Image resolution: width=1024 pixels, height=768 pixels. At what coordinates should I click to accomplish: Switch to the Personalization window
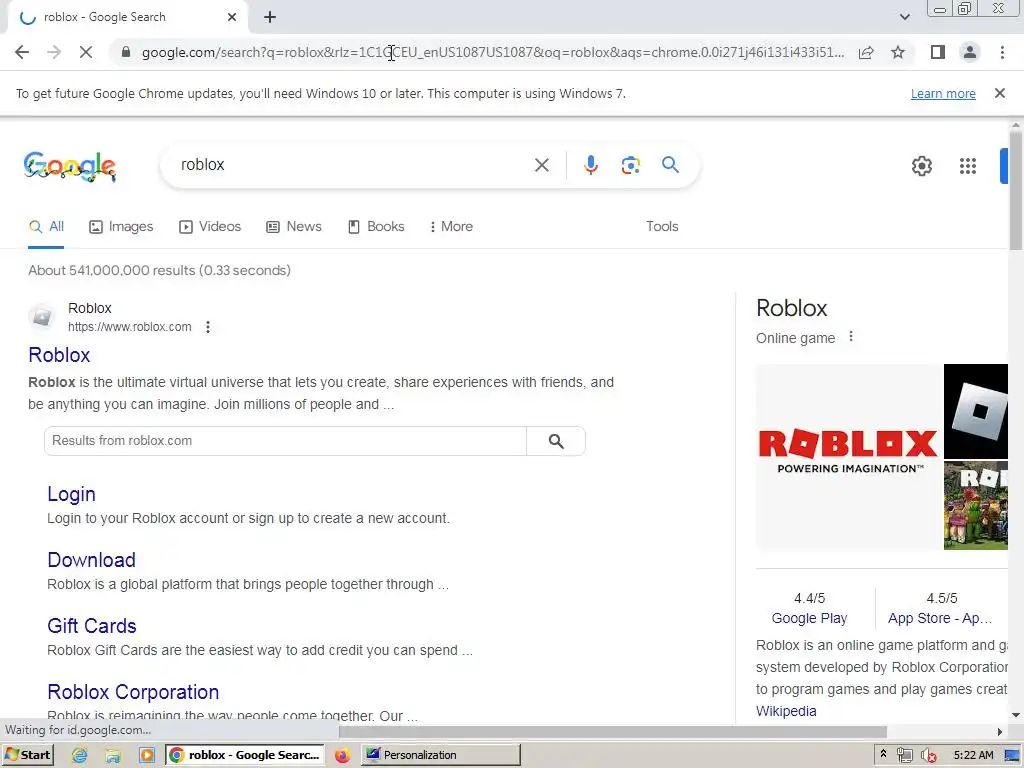(x=440, y=755)
